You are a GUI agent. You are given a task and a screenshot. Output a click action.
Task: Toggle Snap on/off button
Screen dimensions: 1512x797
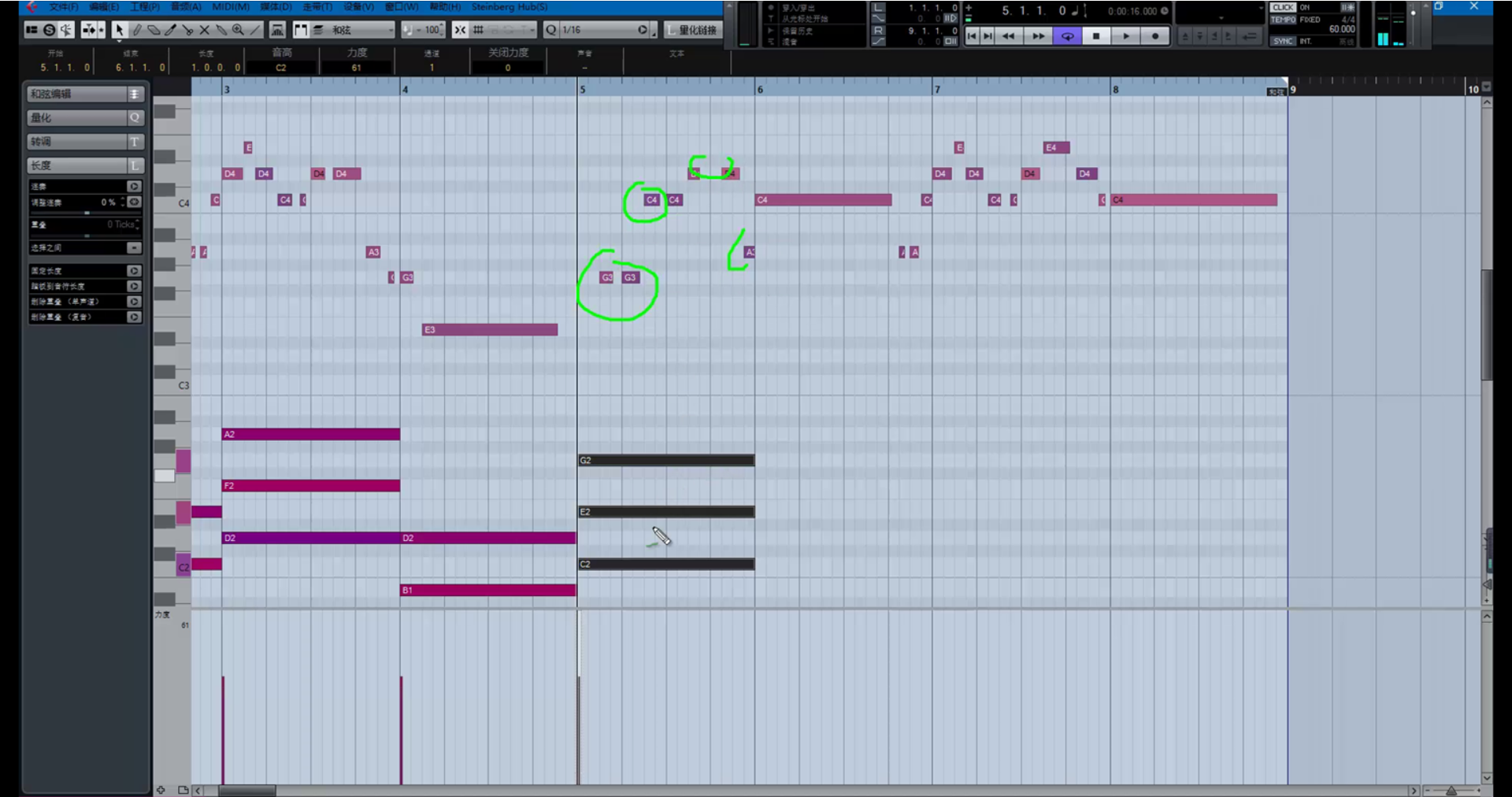pyautogui.click(x=460, y=30)
